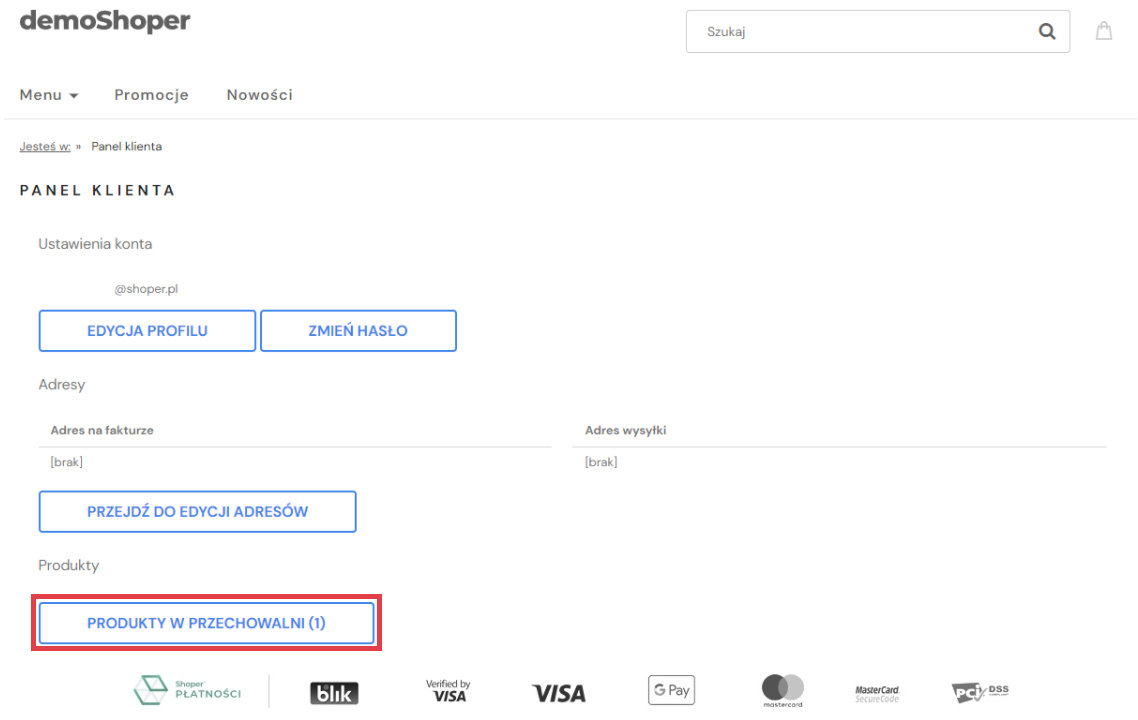The image size is (1138, 720).
Task: Click the Edycja profilu button
Action: 147,331
